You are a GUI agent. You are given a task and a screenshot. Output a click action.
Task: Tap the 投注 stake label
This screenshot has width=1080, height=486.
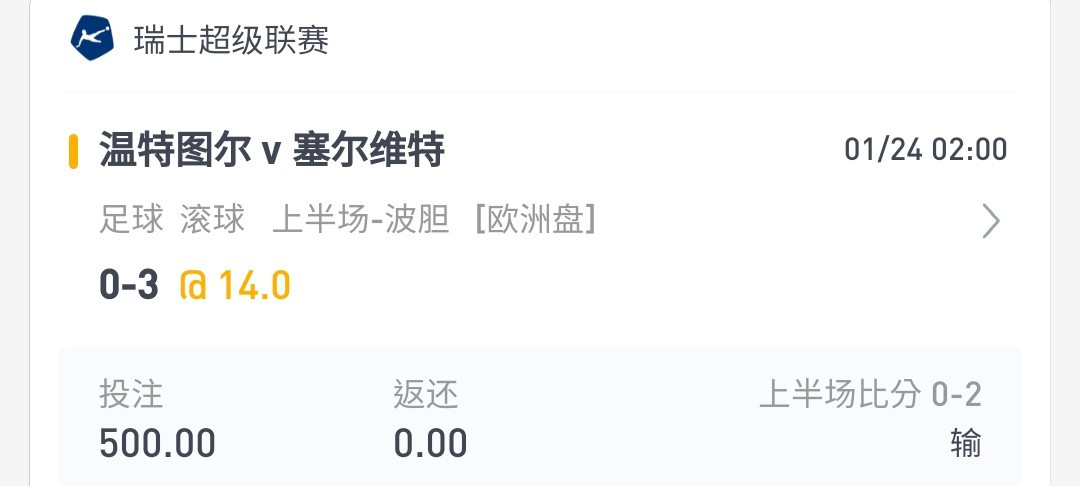[131, 395]
